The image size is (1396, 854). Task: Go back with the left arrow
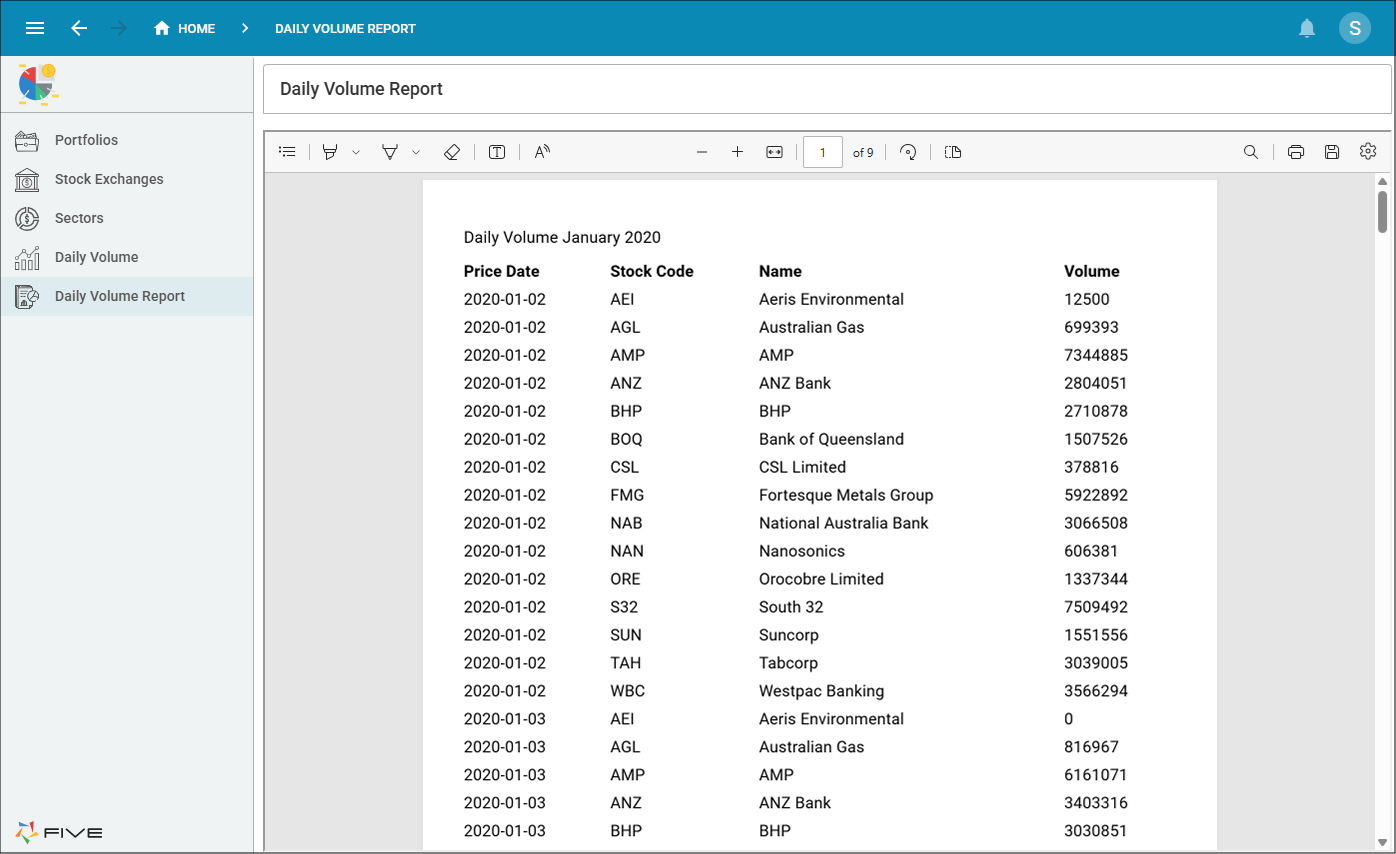pos(79,28)
